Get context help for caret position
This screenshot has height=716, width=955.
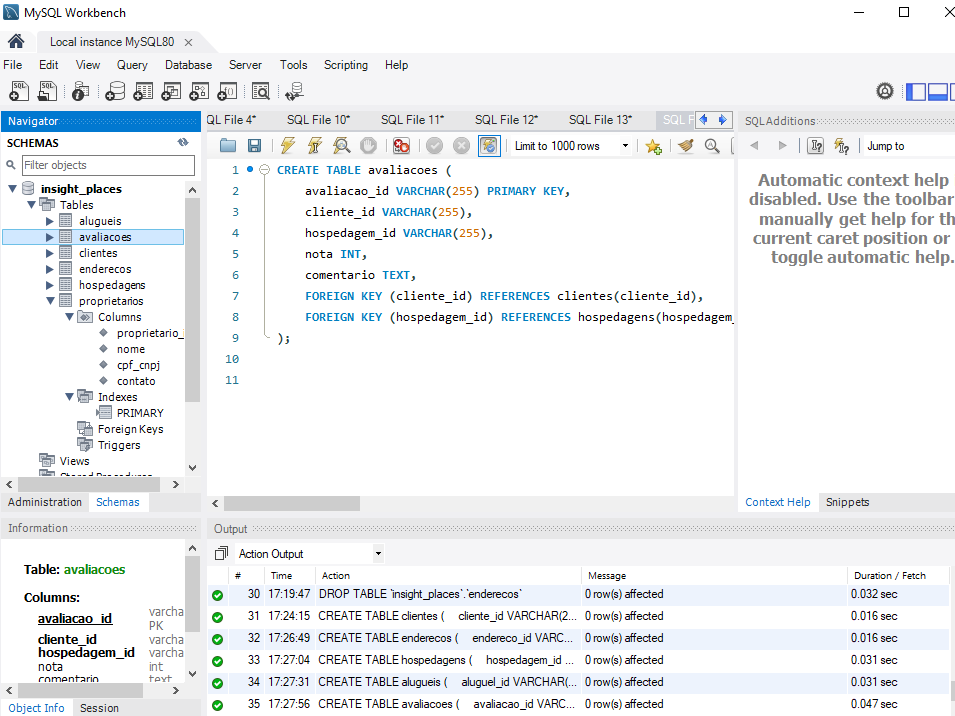tap(816, 146)
